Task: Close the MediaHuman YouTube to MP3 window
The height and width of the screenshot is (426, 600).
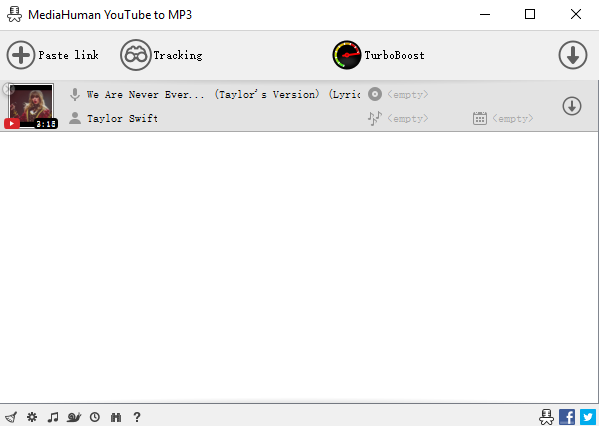Action: coord(576,15)
